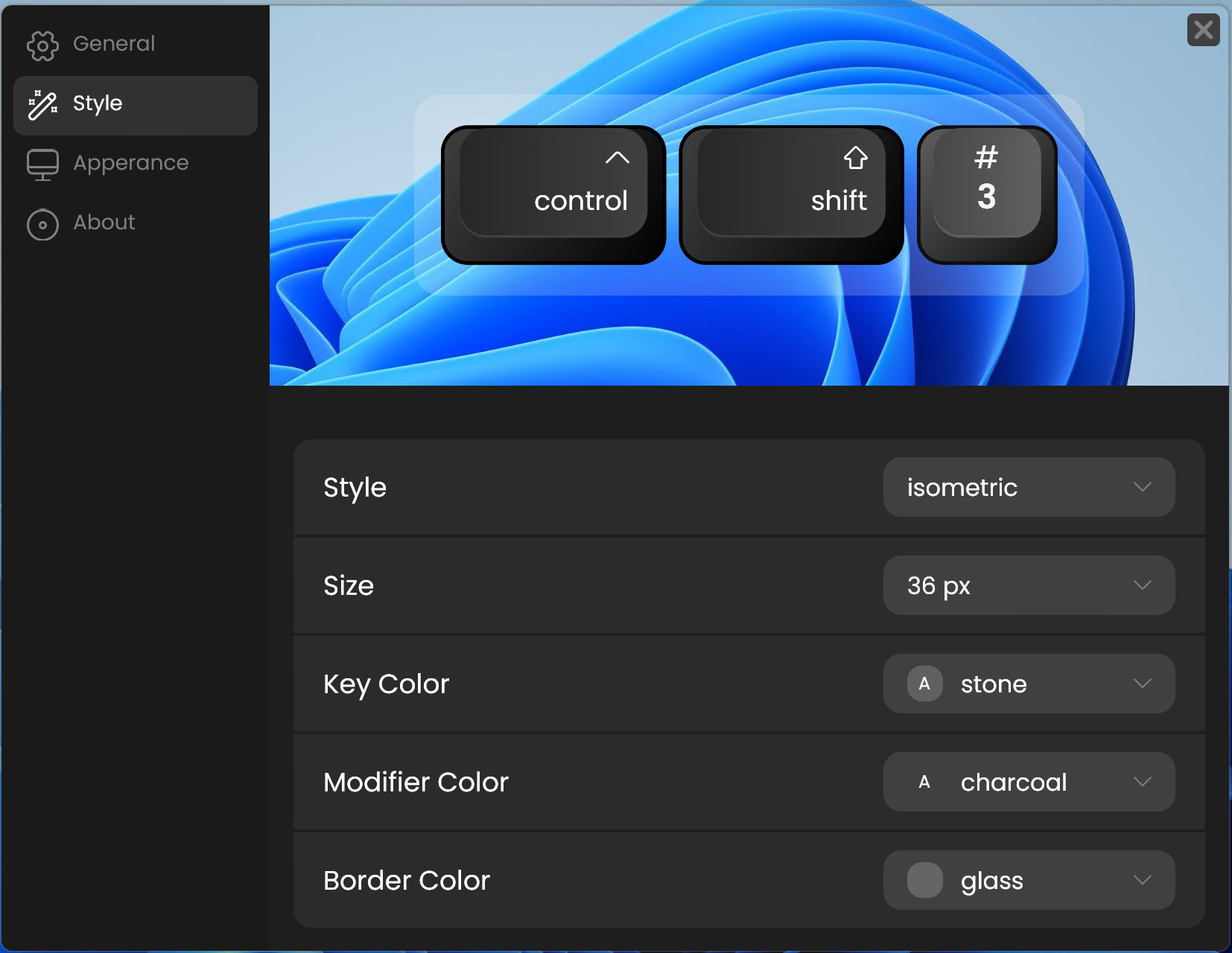Click the Apperance monitor icon
1232x953 pixels.
pos(42,165)
